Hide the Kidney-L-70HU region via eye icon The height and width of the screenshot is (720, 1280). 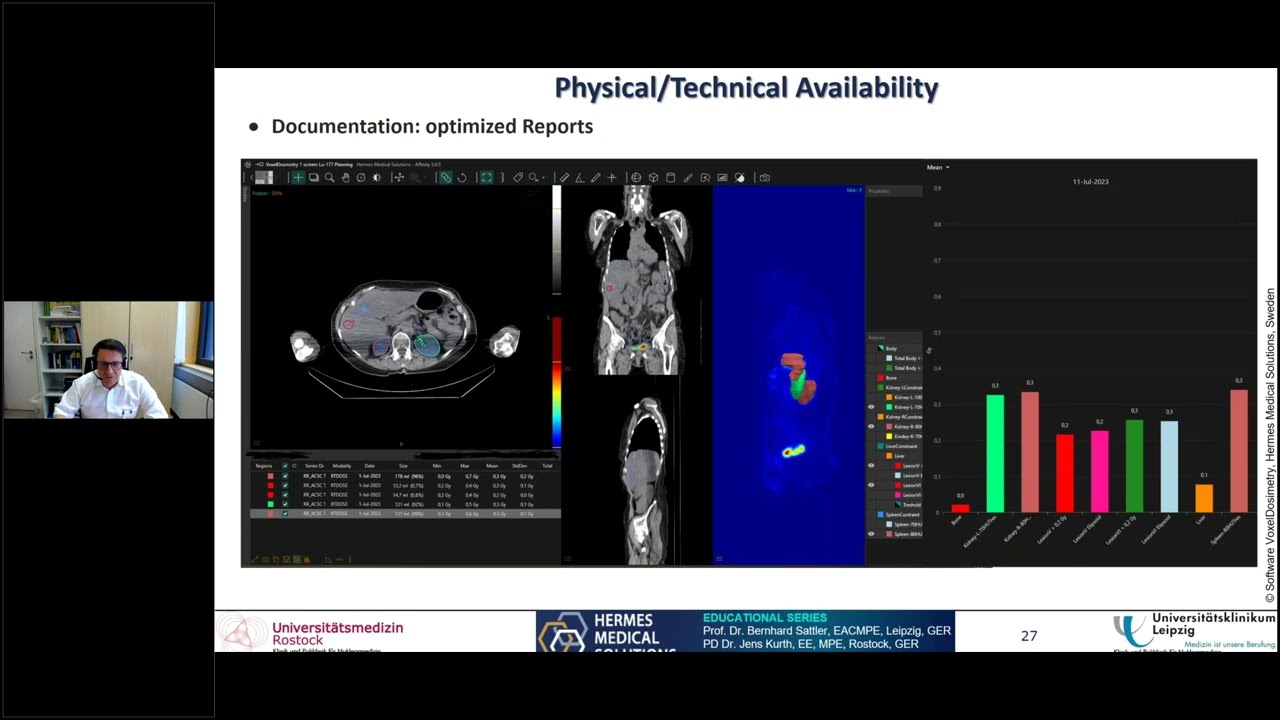point(871,407)
